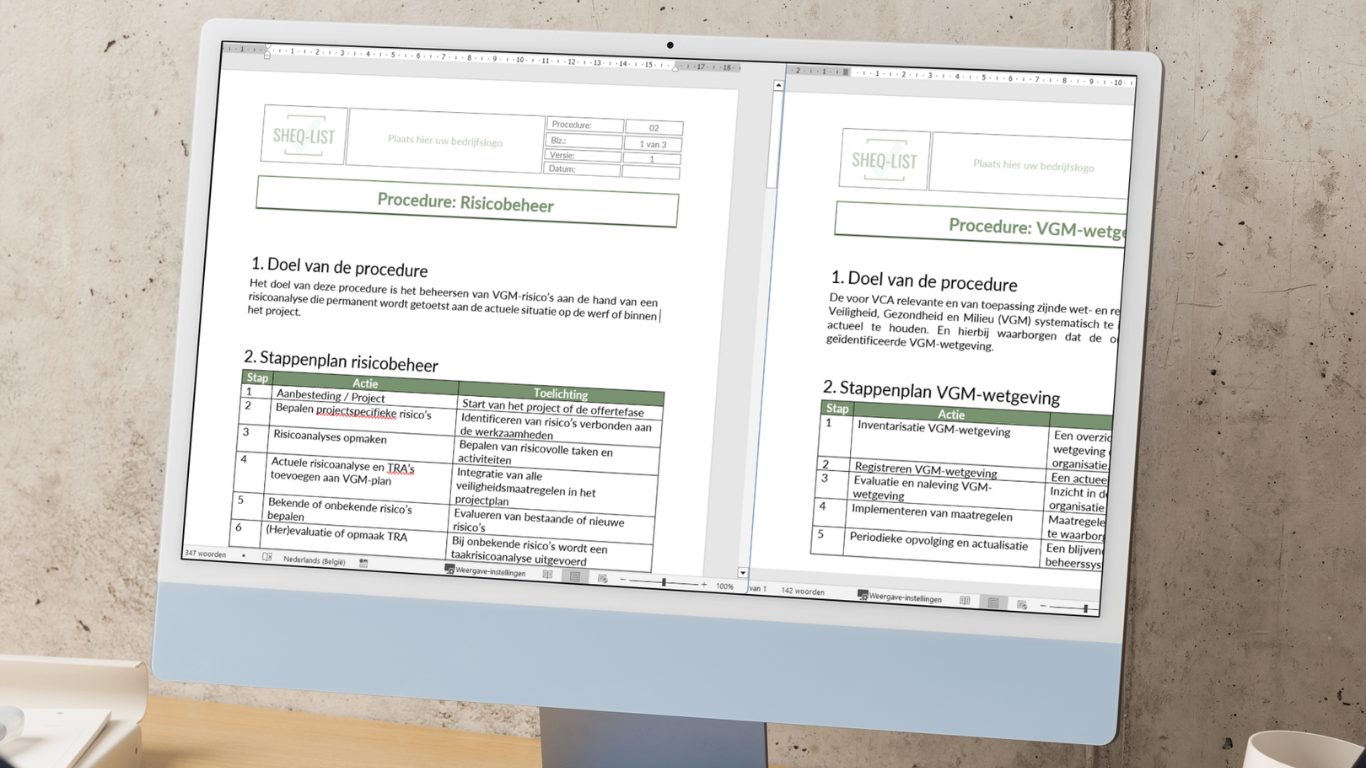Click scroll-up arrow of left document

(x=779, y=86)
